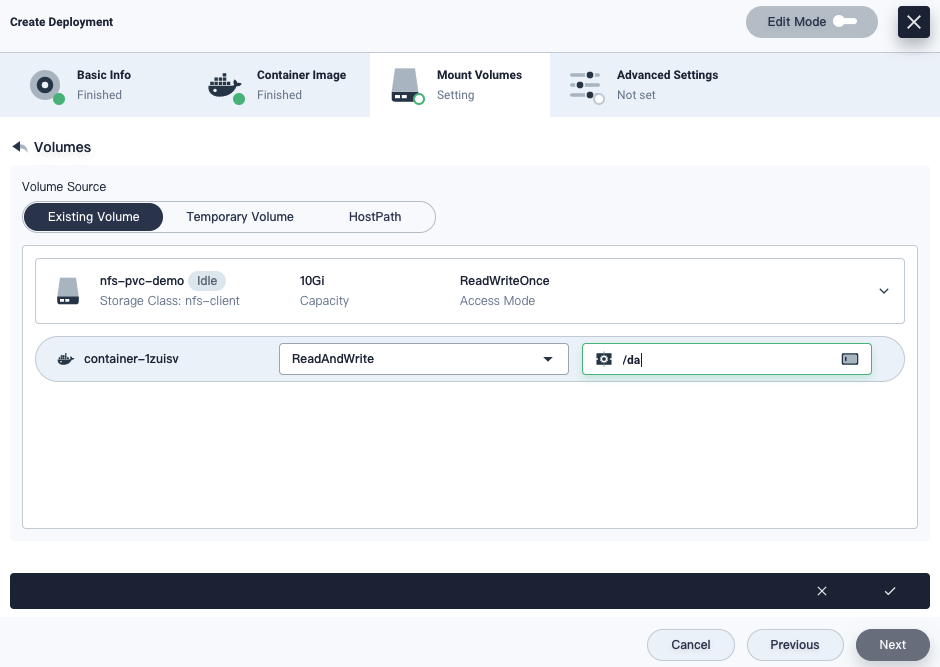Viewport: 940px width, 667px height.
Task: Confirm volume settings with checkmark icon
Action: (x=889, y=591)
